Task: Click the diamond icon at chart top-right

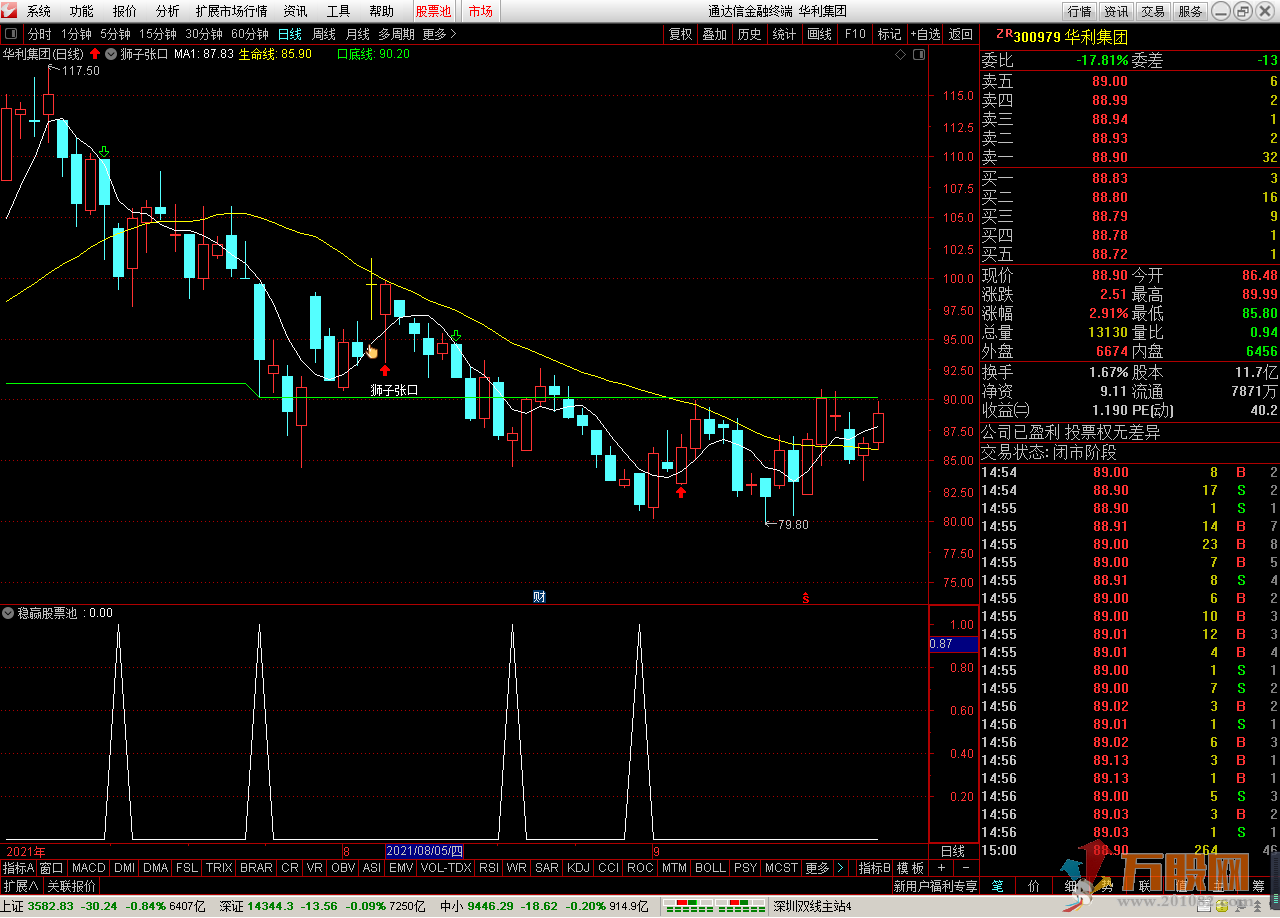Action: [901, 54]
